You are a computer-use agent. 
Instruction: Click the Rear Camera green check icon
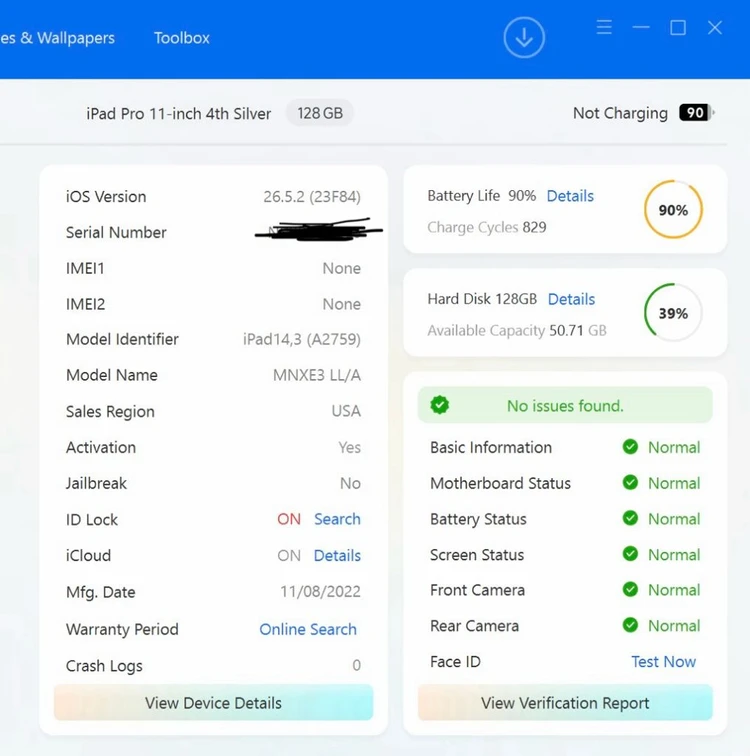[630, 625]
